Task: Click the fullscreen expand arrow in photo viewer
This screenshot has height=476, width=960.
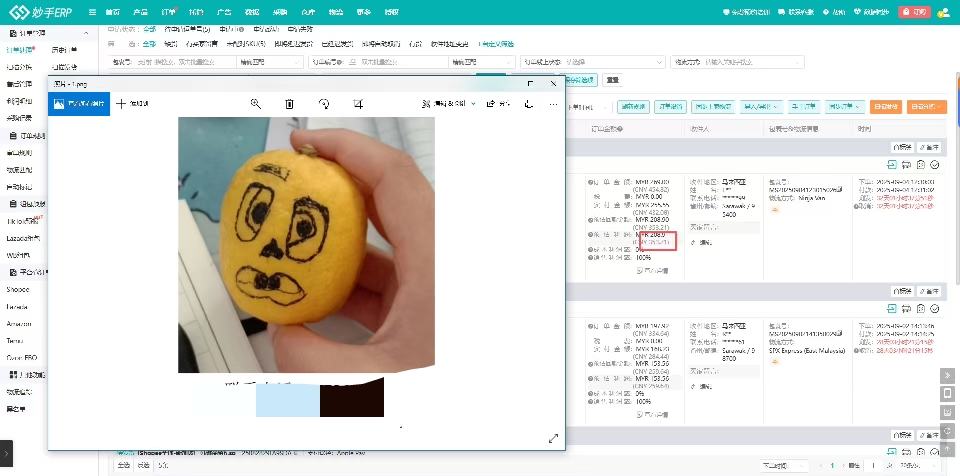Action: point(553,438)
